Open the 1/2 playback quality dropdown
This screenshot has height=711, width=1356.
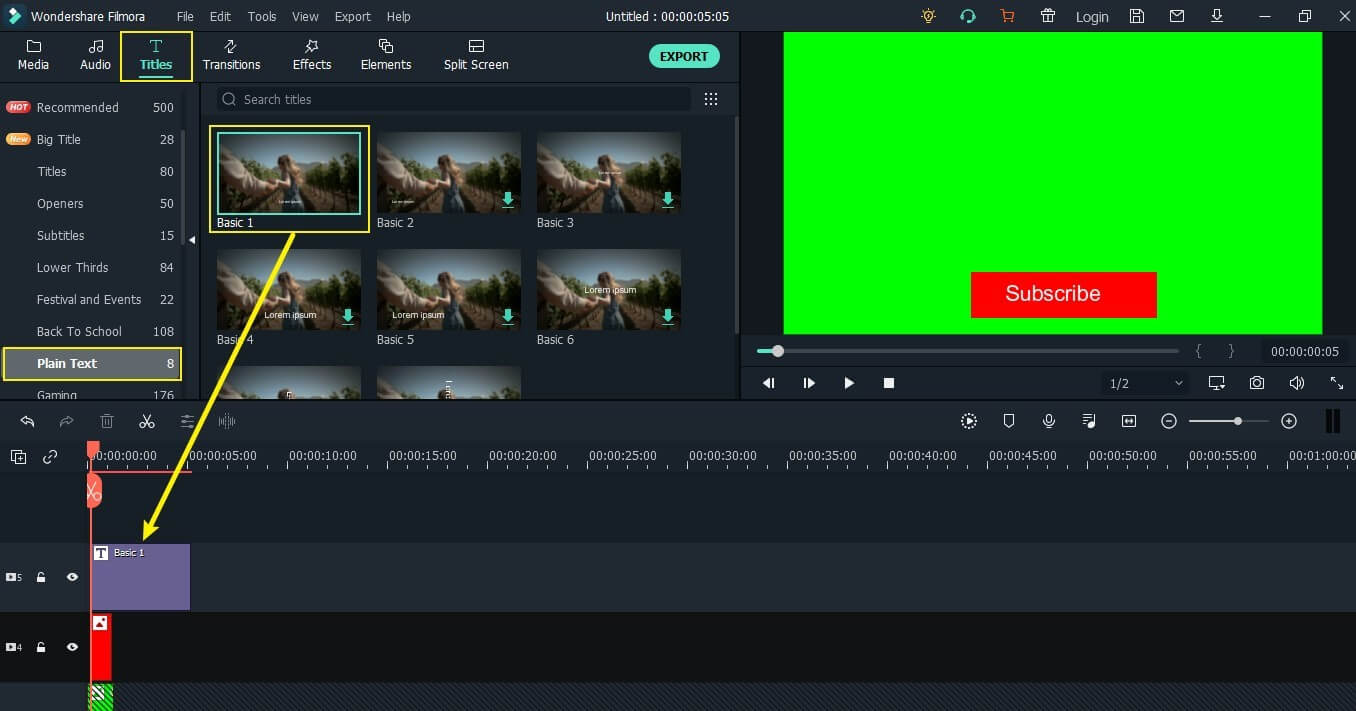tap(1146, 383)
